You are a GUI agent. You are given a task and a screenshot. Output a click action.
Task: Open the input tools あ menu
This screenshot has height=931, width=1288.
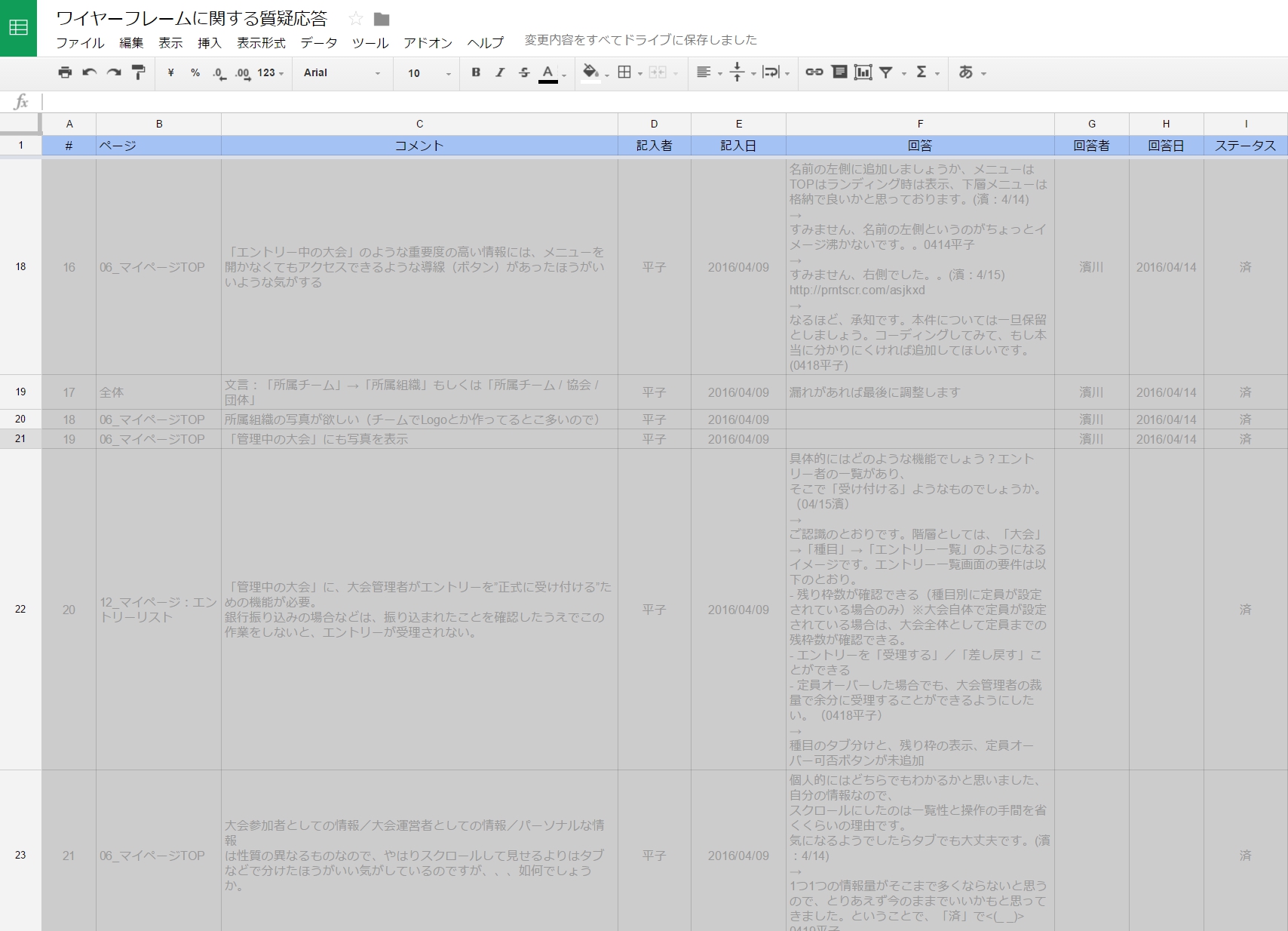click(972, 72)
